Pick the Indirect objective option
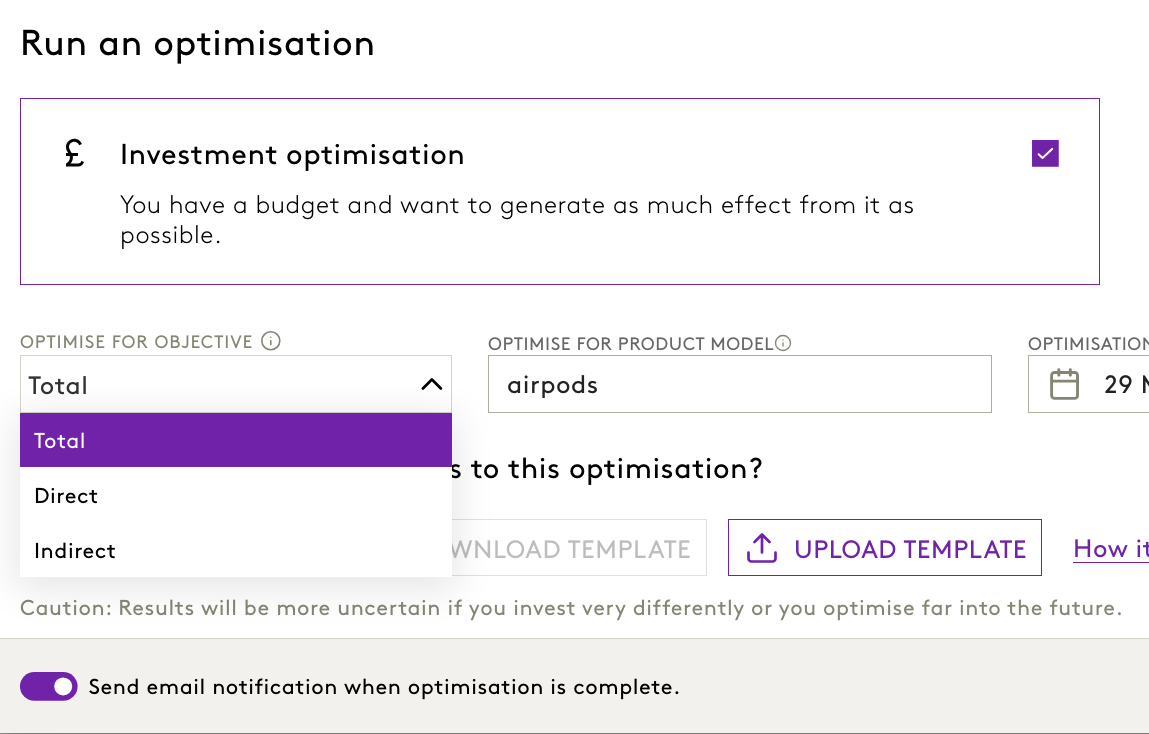This screenshot has height=734, width=1149. tap(235, 551)
